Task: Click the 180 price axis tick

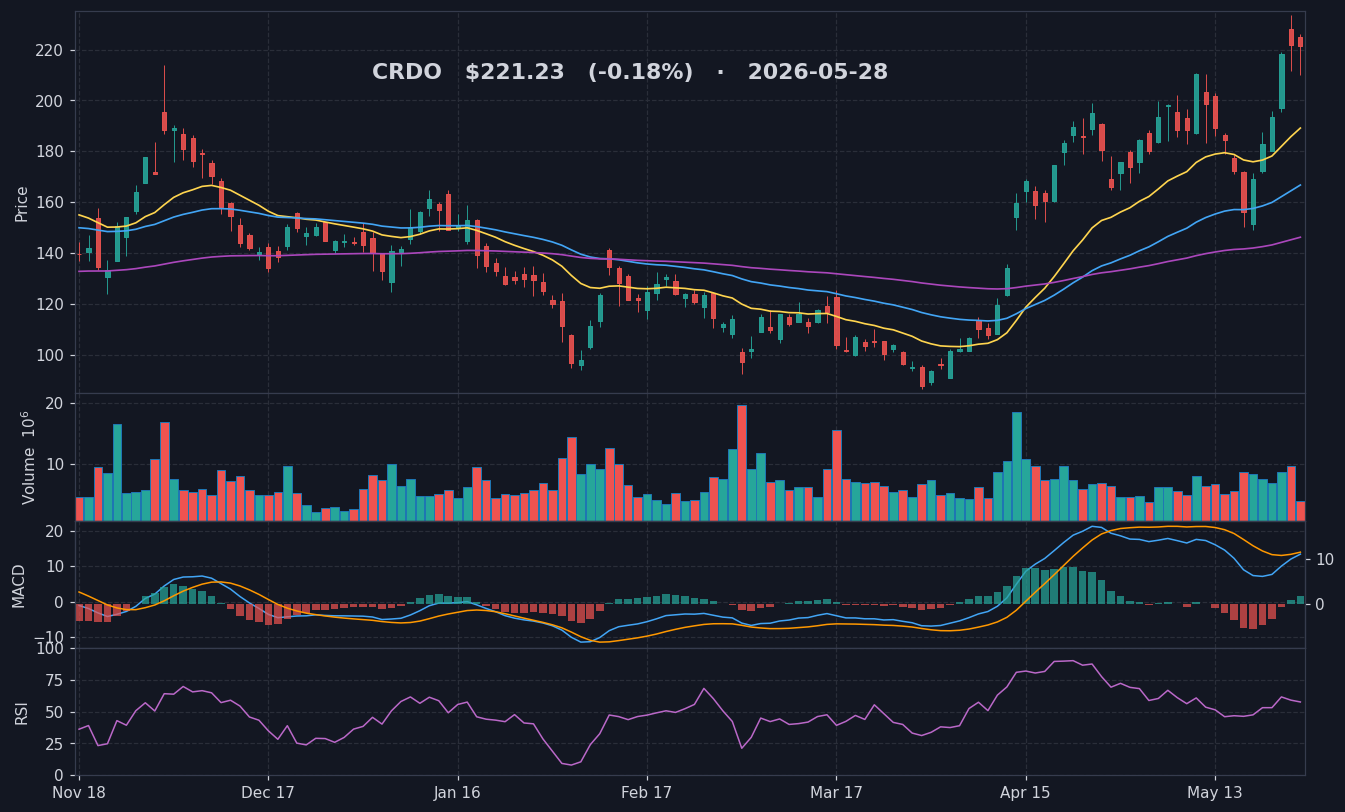Action: tap(49, 152)
